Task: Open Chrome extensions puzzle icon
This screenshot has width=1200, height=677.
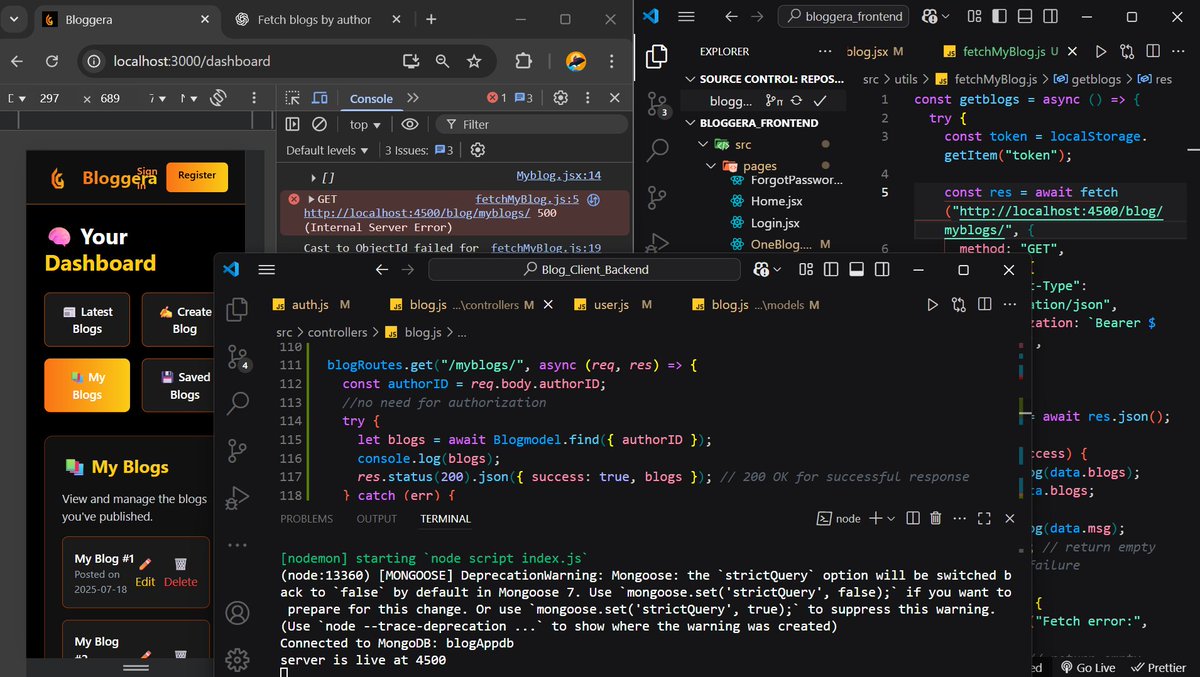Action: coord(523,61)
